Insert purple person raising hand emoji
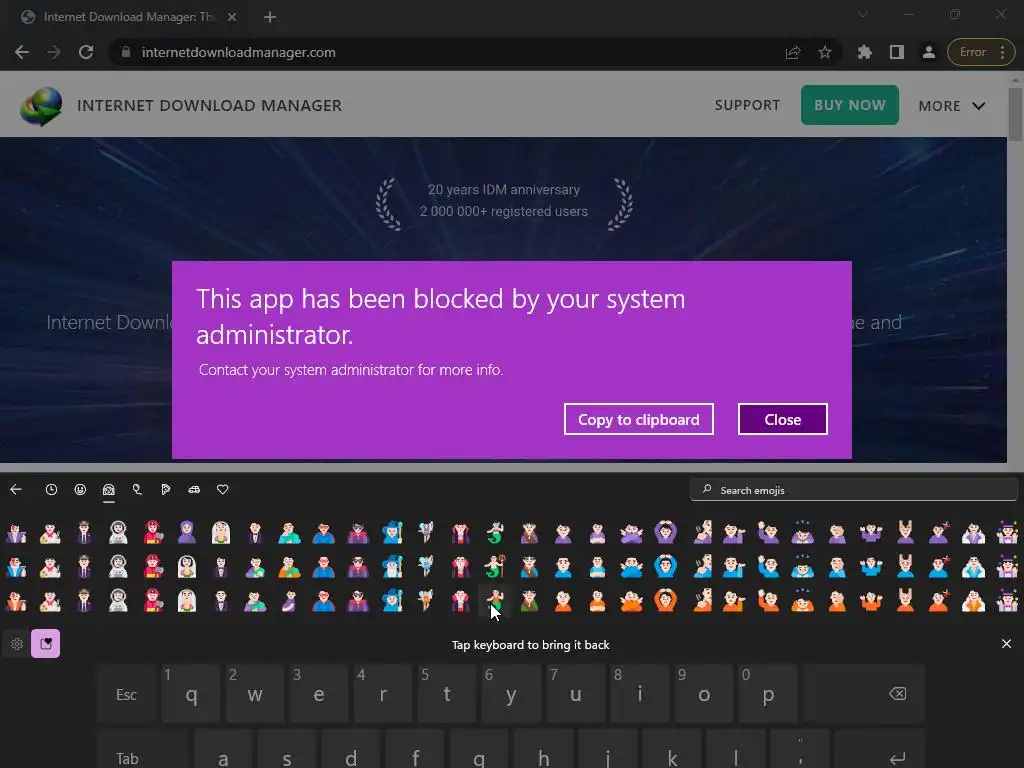Image resolution: width=1024 pixels, height=768 pixels. 769,532
